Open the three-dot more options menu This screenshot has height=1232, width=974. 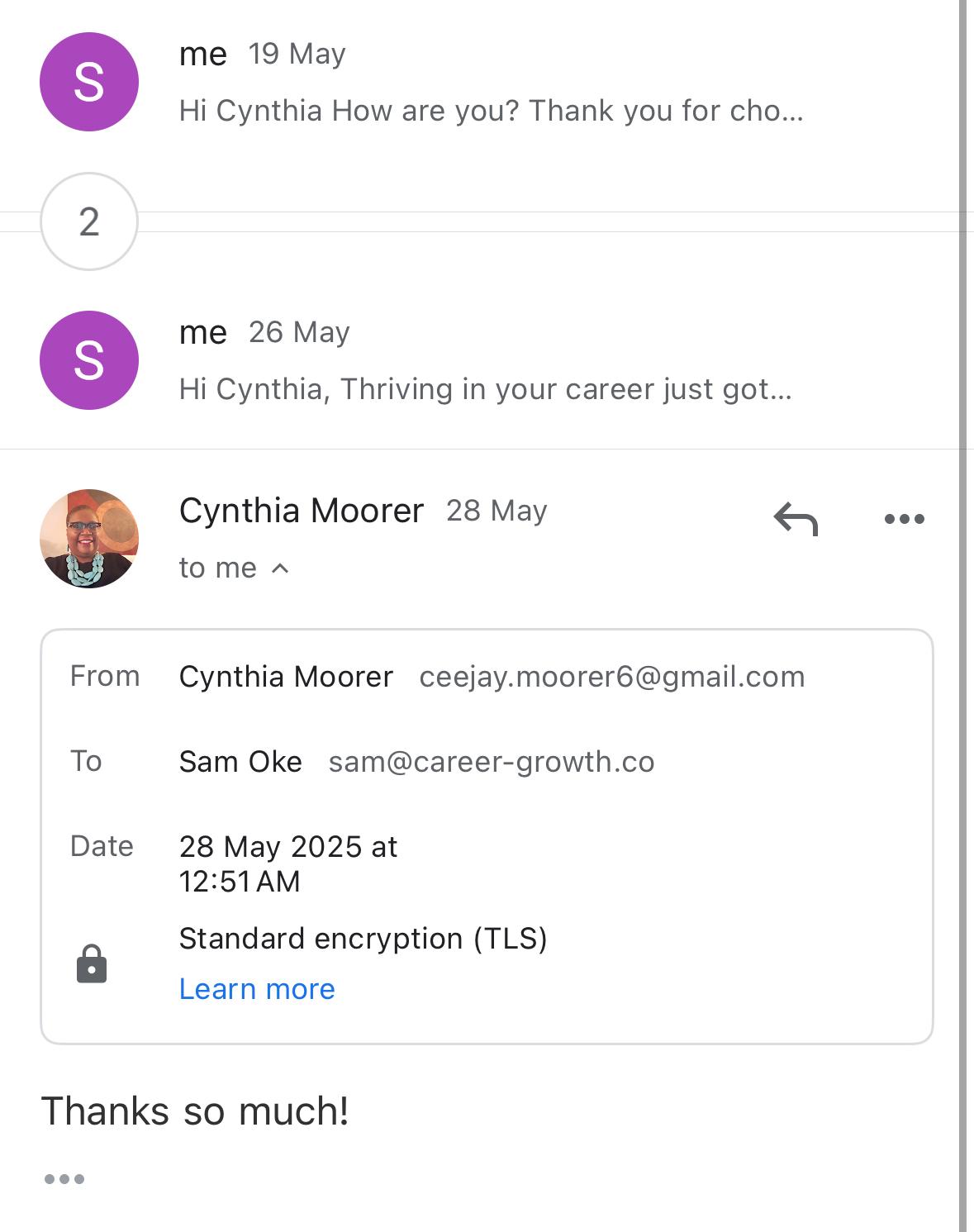click(904, 520)
